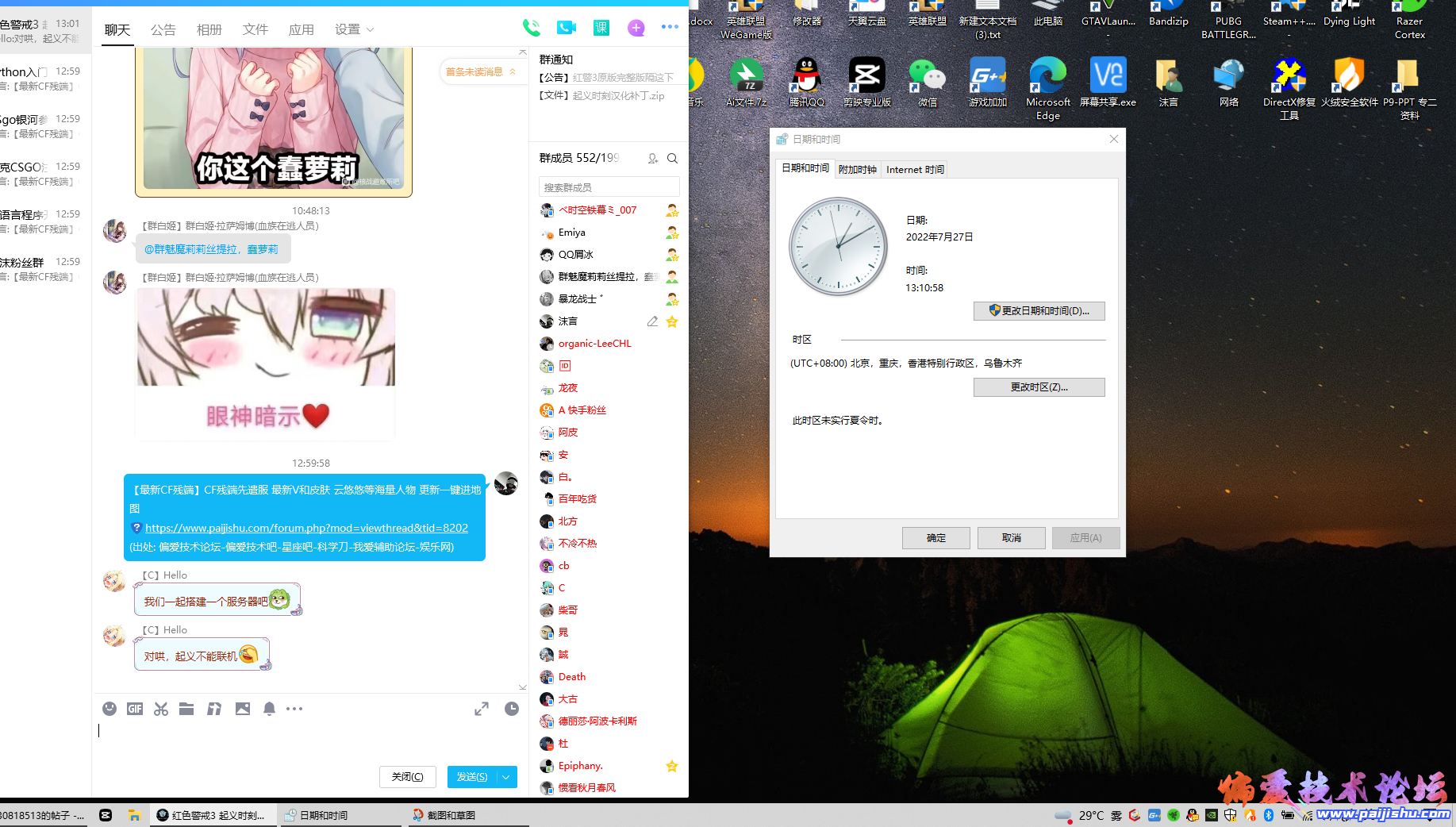Open the 微信 desktop icon
Image resolution: width=1456 pixels, height=827 pixels.
[x=928, y=82]
